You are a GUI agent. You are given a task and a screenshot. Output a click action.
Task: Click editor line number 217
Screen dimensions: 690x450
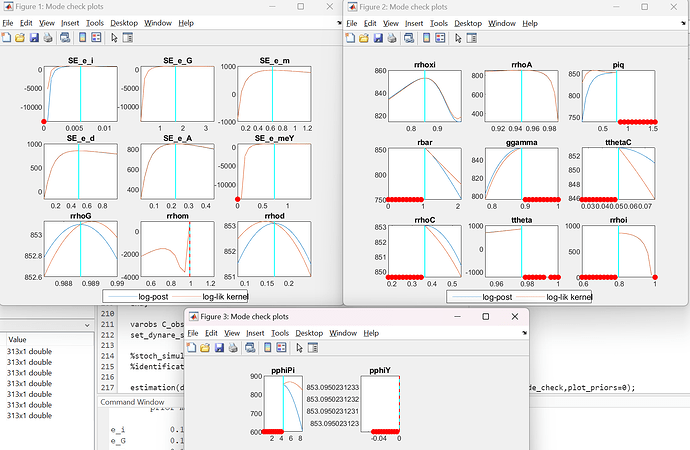[x=108, y=388]
